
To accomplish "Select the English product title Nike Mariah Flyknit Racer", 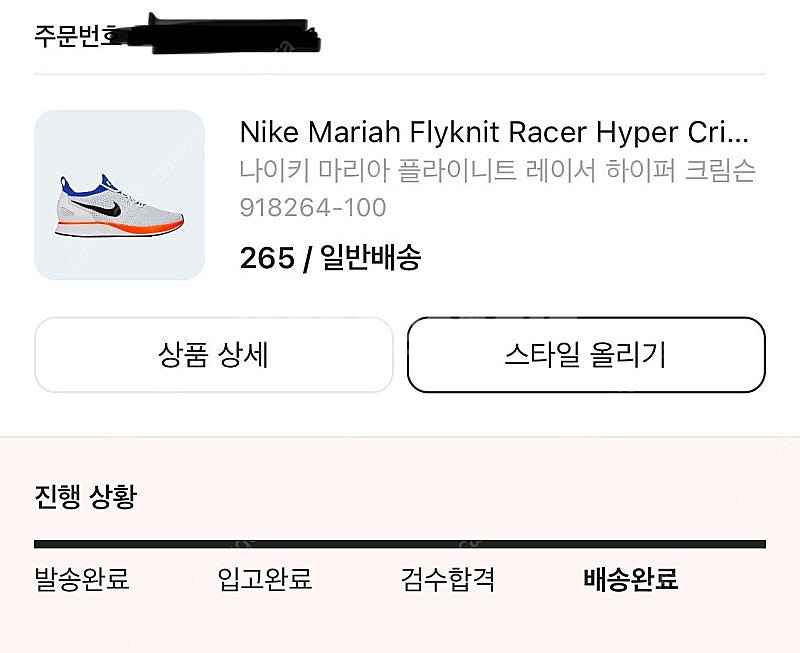I will [413, 132].
